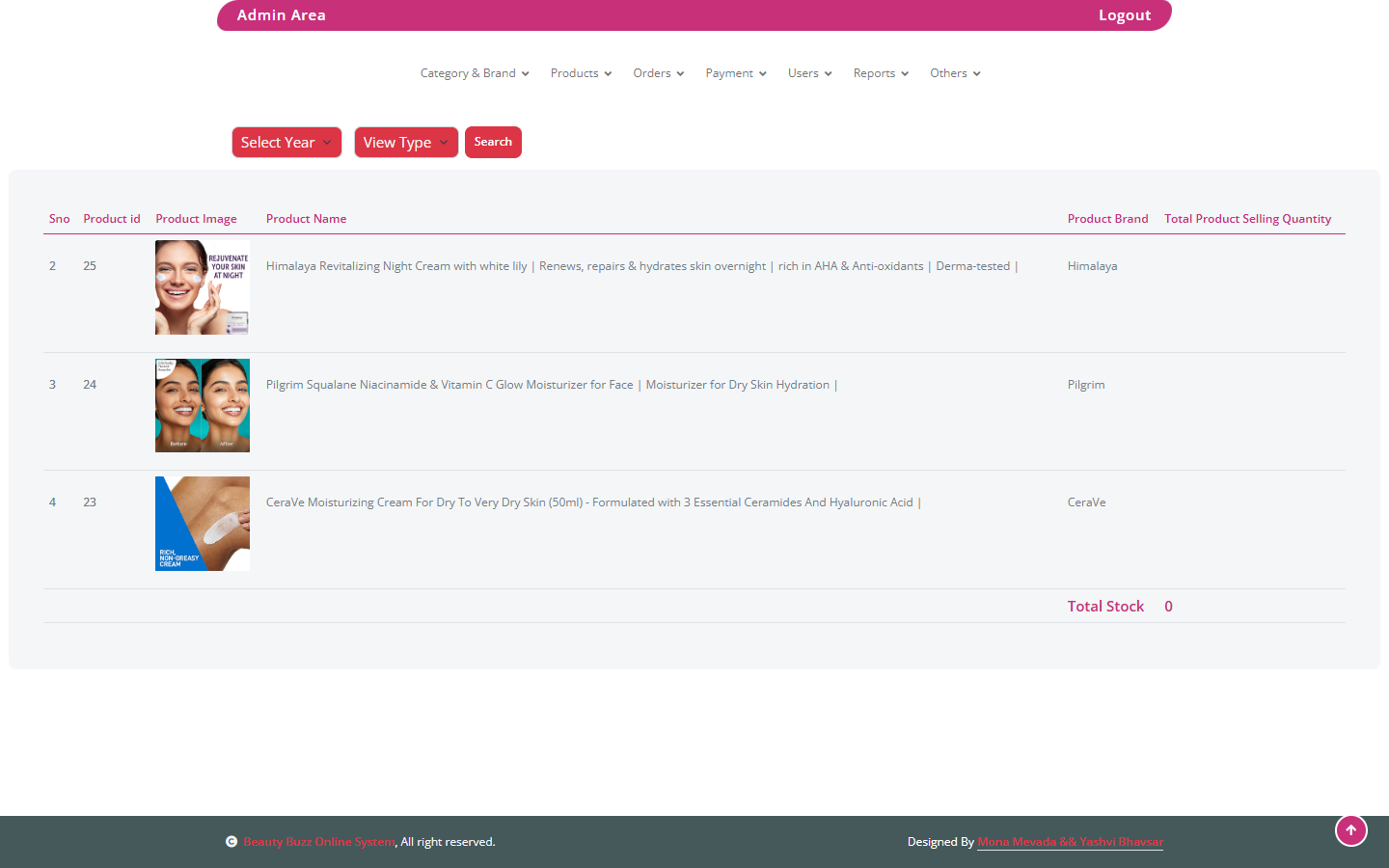This screenshot has height=868, width=1389.
Task: Click product id 24 cell
Action: tap(90, 385)
